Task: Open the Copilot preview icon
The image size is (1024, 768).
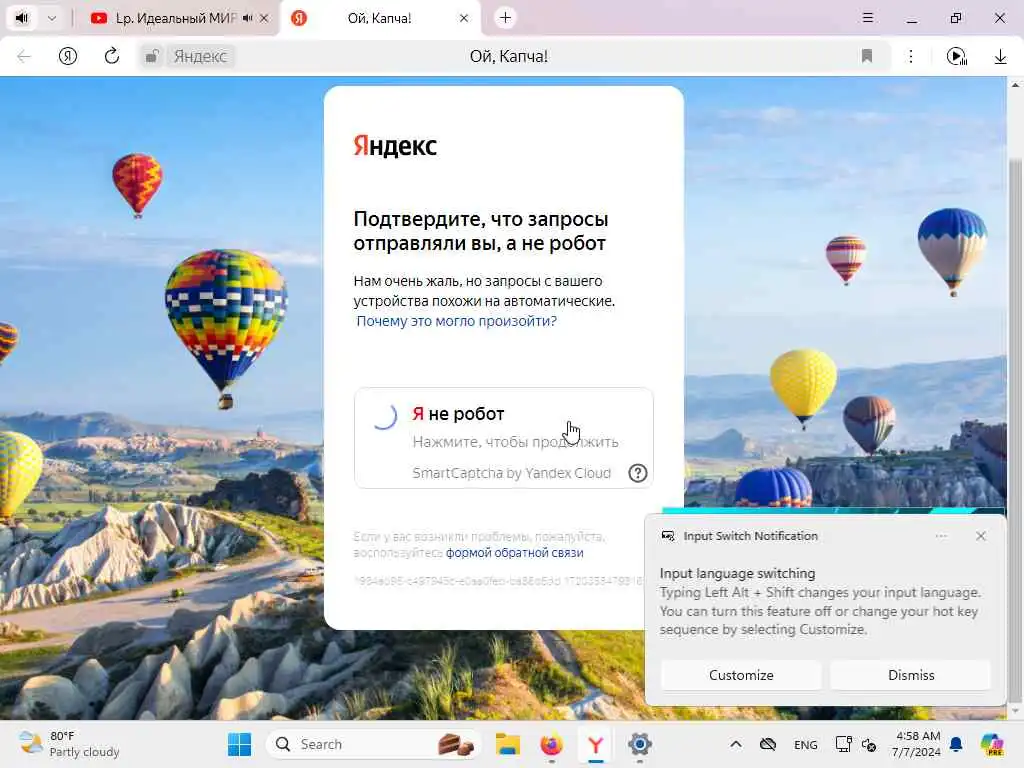Action: click(992, 744)
